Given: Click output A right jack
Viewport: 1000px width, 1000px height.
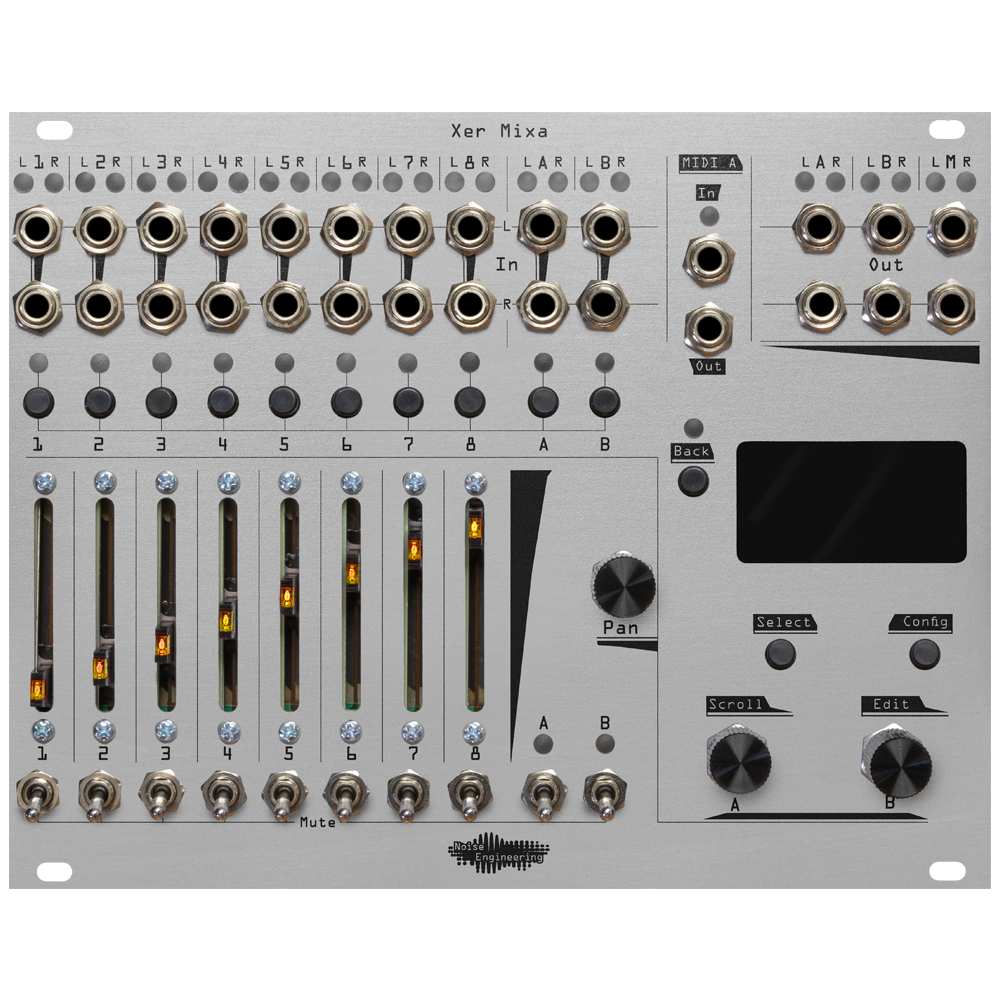Looking at the screenshot, I should point(821,306).
